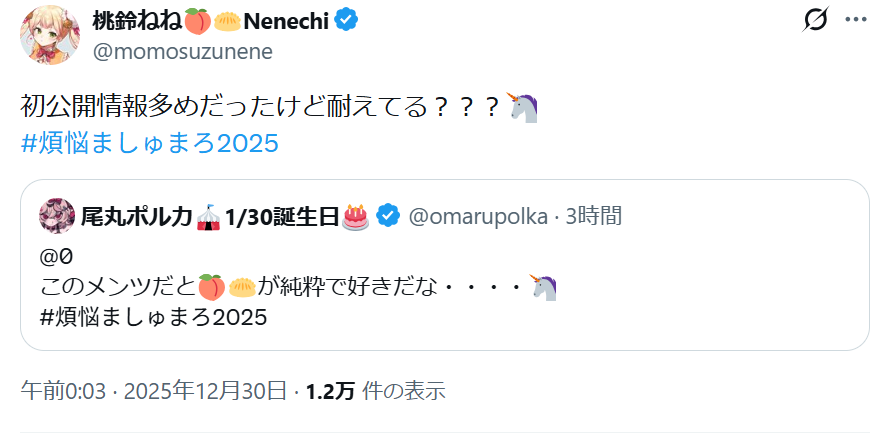Click the peach emoji in the quoted tweet text

210,287
